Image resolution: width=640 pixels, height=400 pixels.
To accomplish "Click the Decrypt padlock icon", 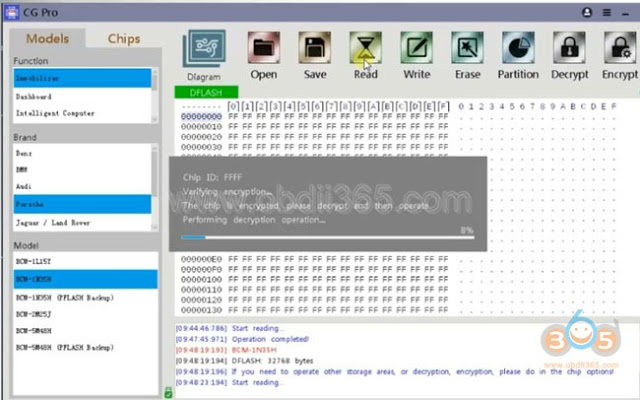I will (x=569, y=48).
